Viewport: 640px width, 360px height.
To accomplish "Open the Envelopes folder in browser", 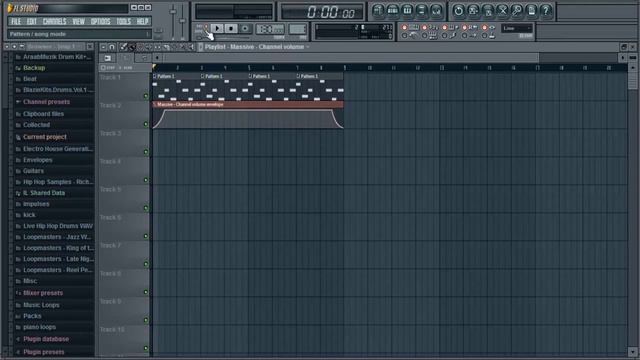I will [x=38, y=160].
